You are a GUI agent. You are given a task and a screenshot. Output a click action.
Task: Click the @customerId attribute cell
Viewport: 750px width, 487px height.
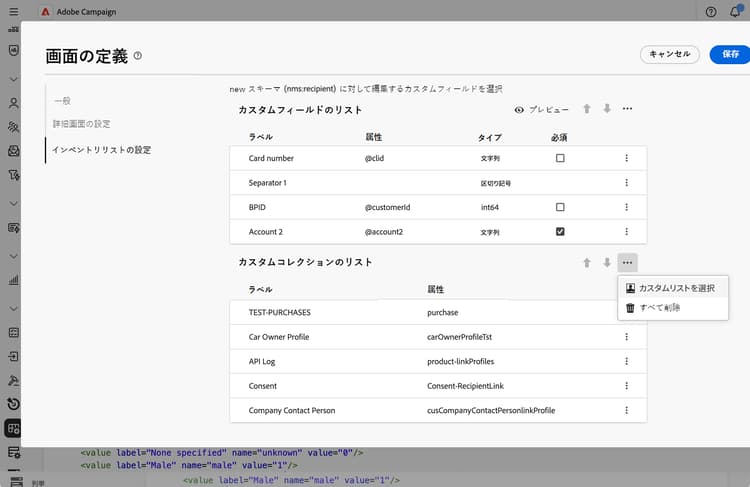[x=387, y=207]
